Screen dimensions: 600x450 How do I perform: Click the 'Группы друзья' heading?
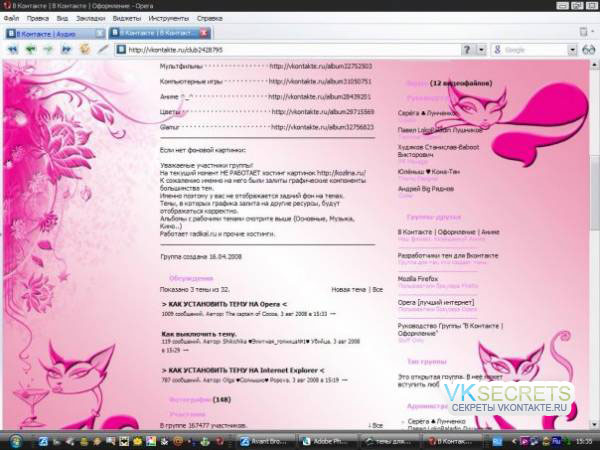pyautogui.click(x=434, y=217)
